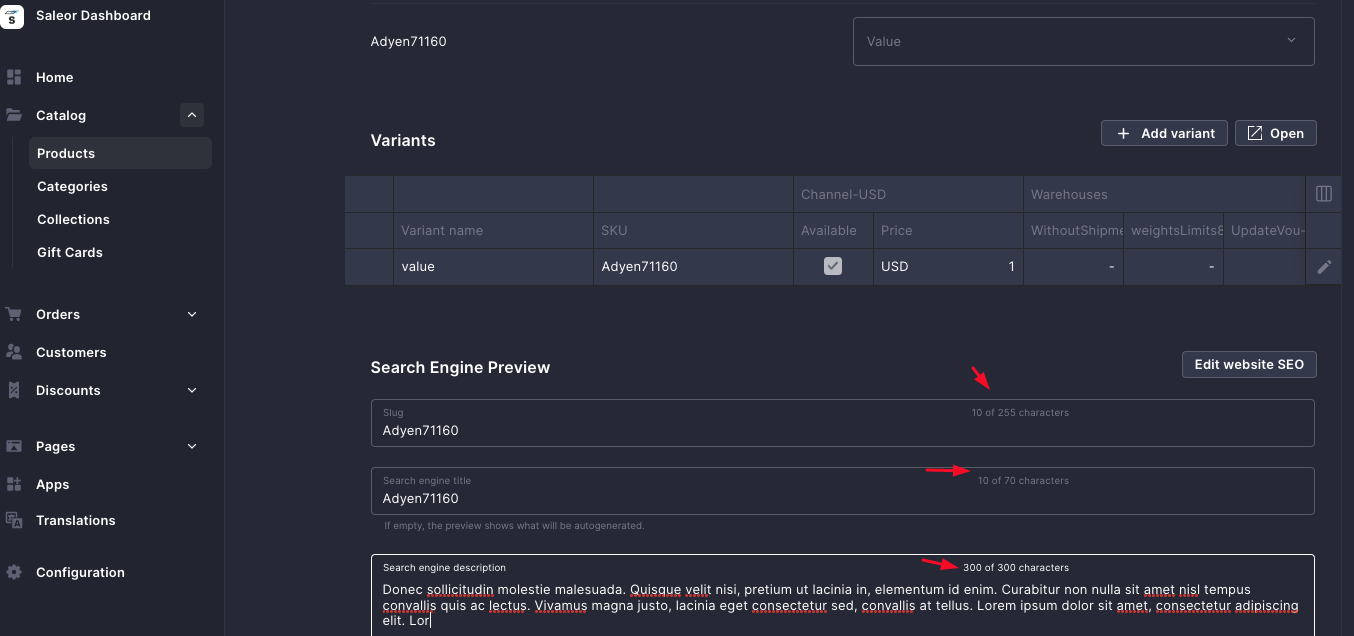The width and height of the screenshot is (1354, 636).
Task: Open the Pages section
Action: pyautogui.click(x=53, y=446)
